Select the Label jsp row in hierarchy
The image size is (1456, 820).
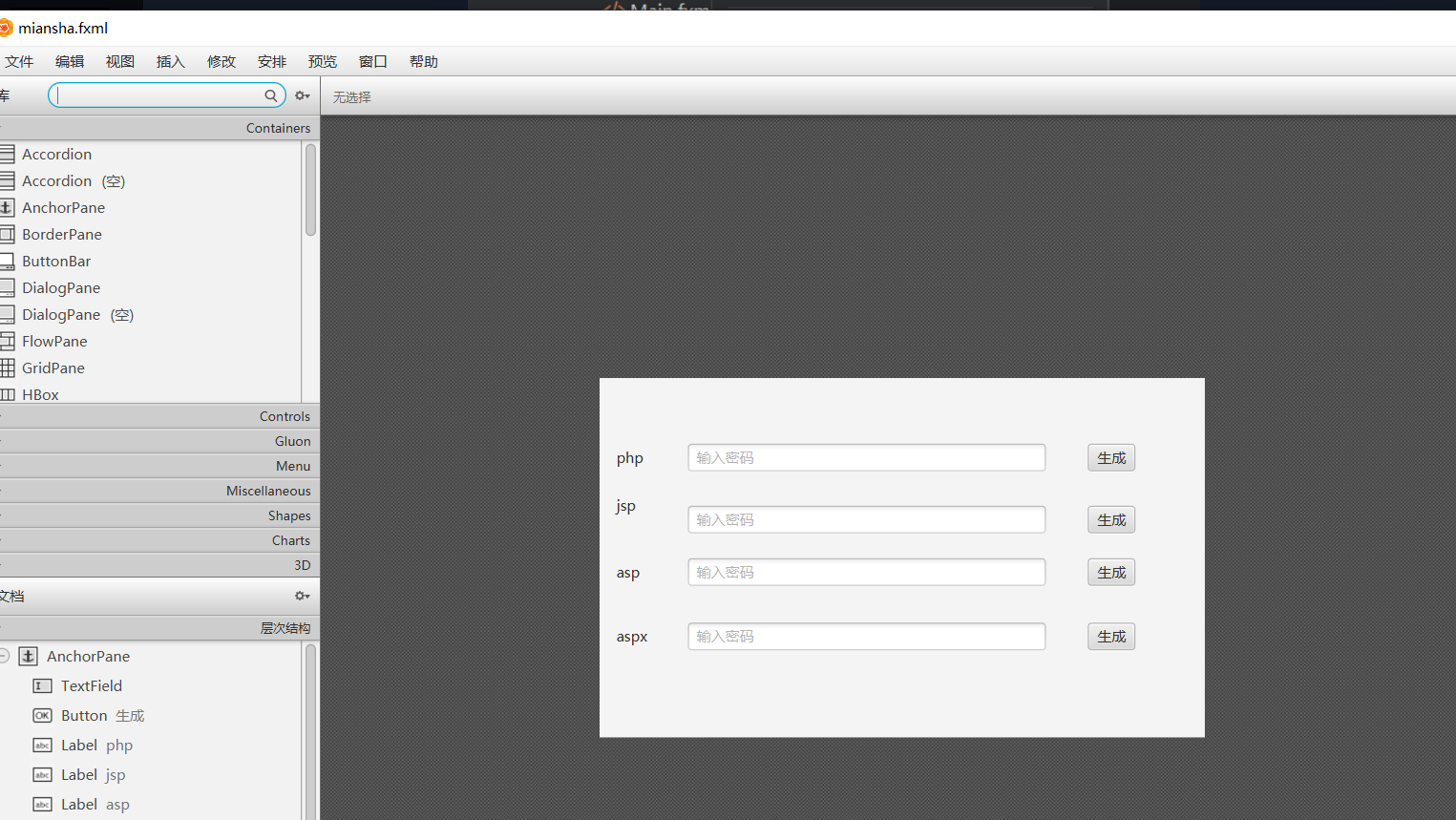151,774
